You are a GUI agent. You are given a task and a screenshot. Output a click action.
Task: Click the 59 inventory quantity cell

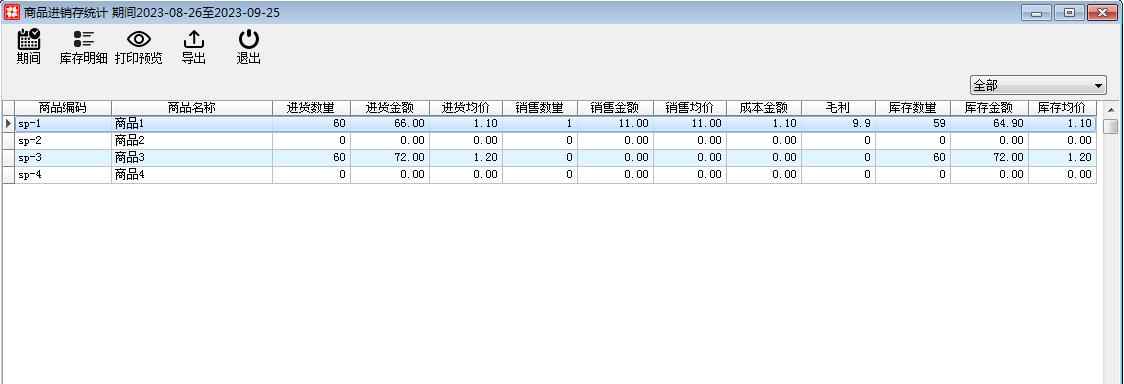pyautogui.click(x=913, y=123)
